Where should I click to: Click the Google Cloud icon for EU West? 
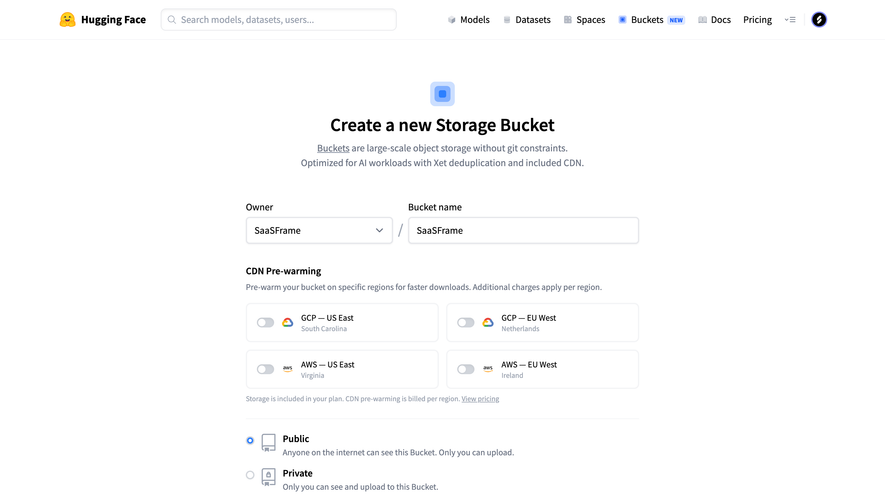tap(488, 322)
